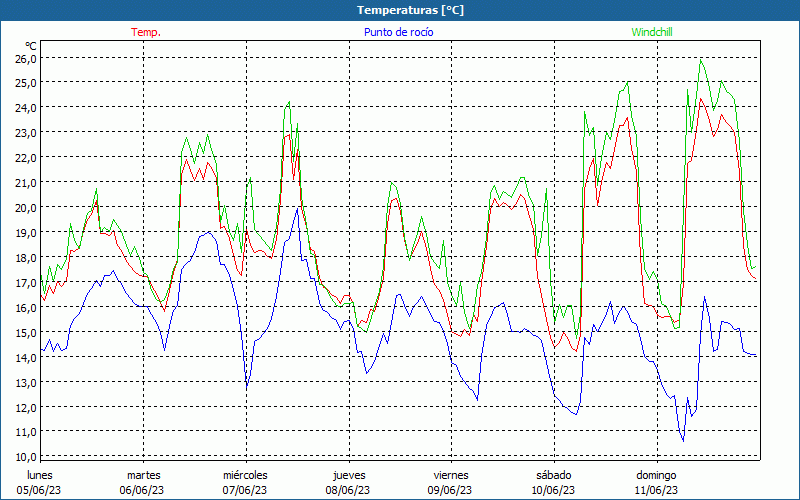Select the blue Punto de rocío legend label
Screen dimensions: 800x500
398,32
